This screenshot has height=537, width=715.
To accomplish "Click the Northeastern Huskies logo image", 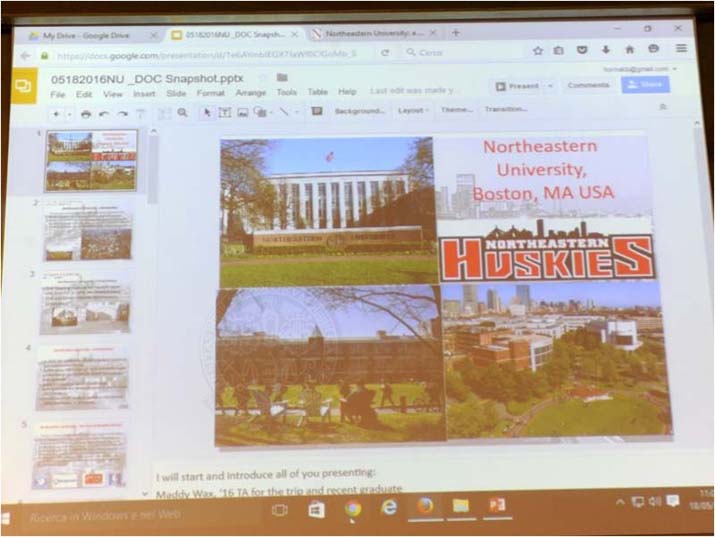I will tap(547, 251).
